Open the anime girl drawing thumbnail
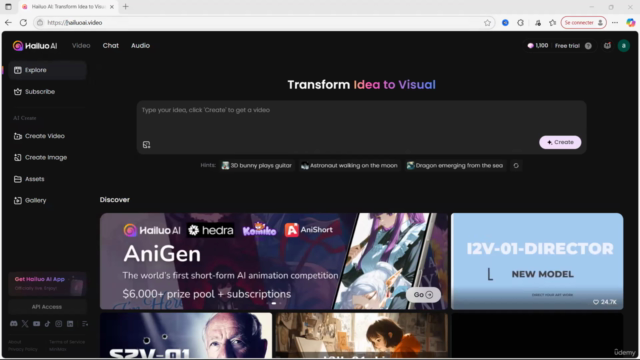Image resolution: width=640 pixels, height=360 pixels. click(361, 336)
